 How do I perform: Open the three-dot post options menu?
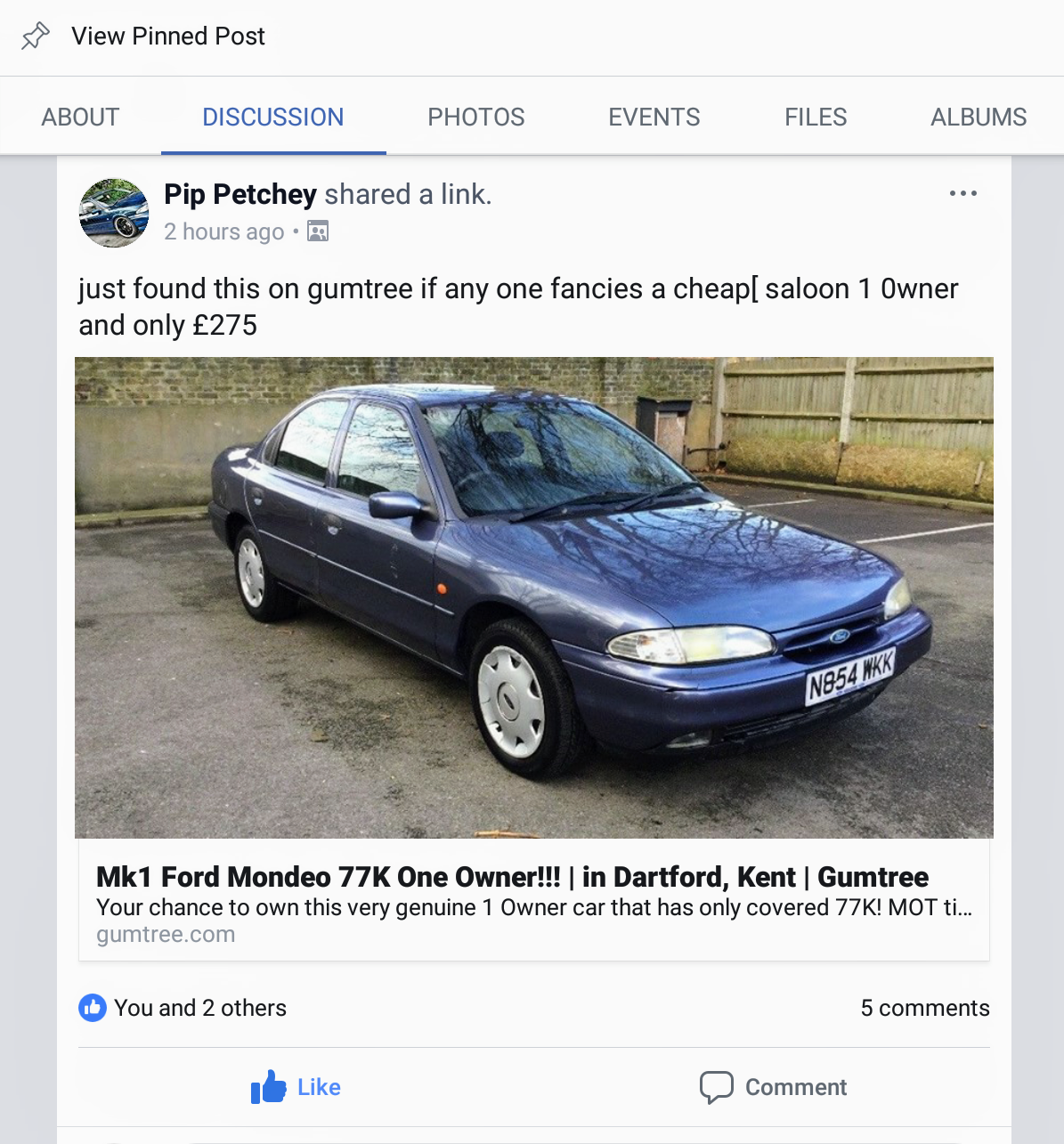pyautogui.click(x=962, y=193)
